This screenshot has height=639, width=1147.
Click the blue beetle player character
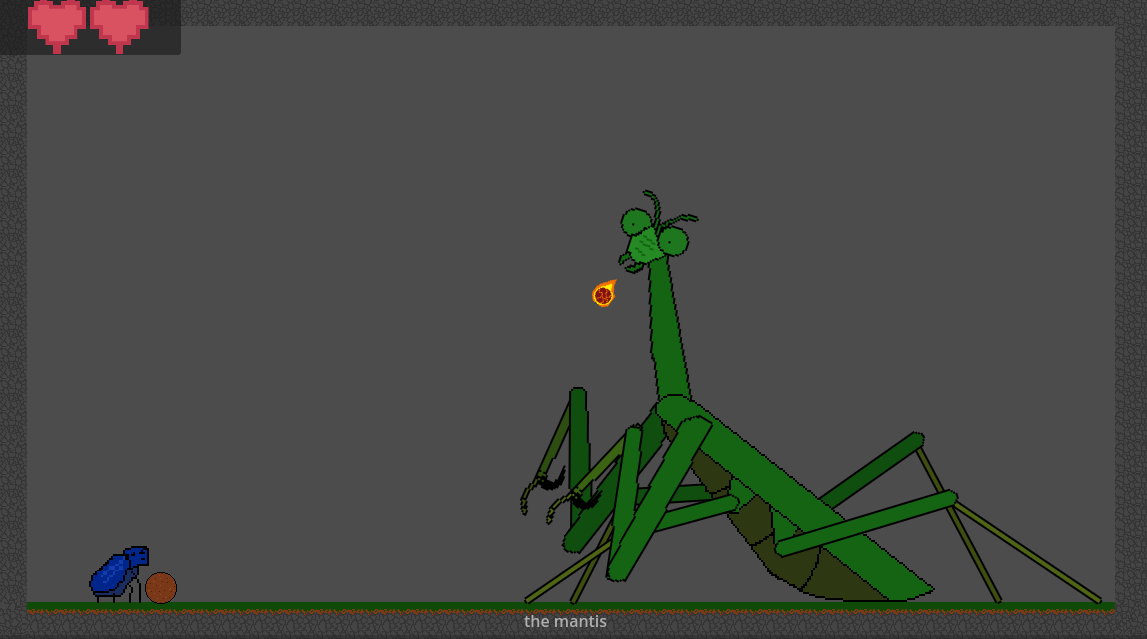coord(119,574)
